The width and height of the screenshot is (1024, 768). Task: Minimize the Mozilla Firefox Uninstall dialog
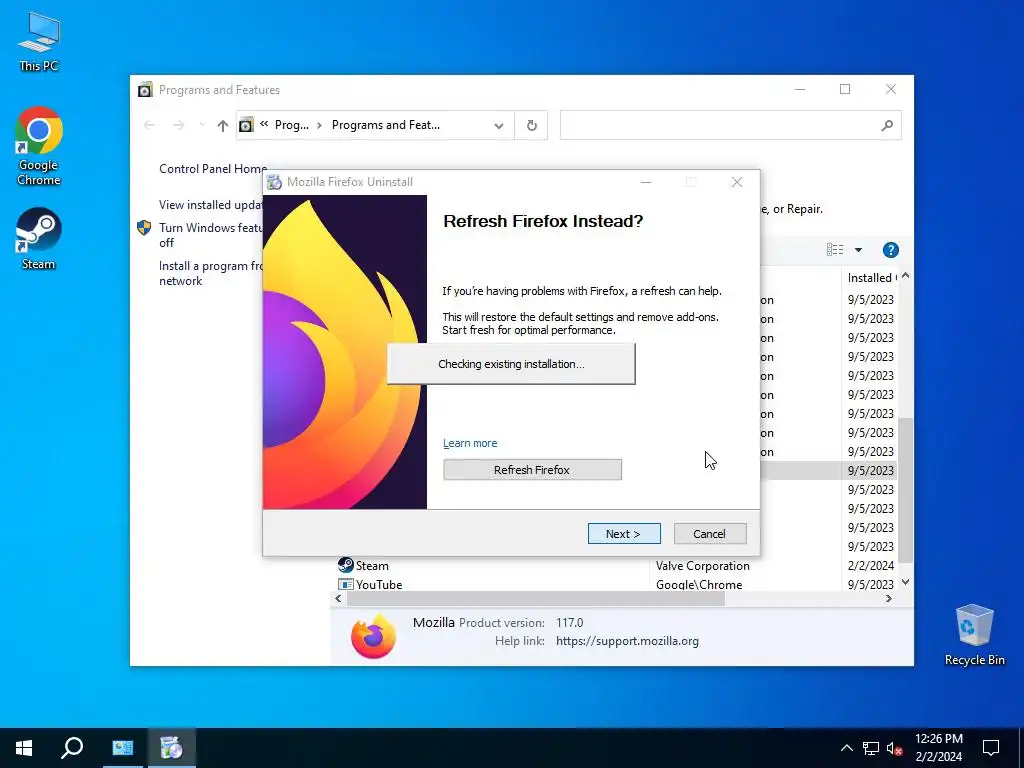tap(646, 182)
